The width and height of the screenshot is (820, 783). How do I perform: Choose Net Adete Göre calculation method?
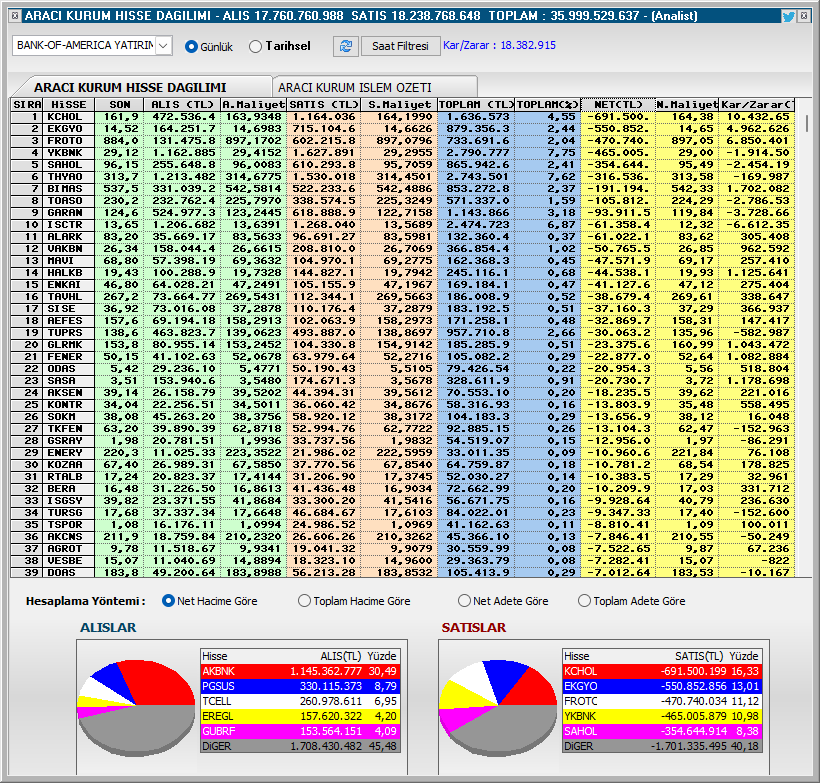coord(503,601)
